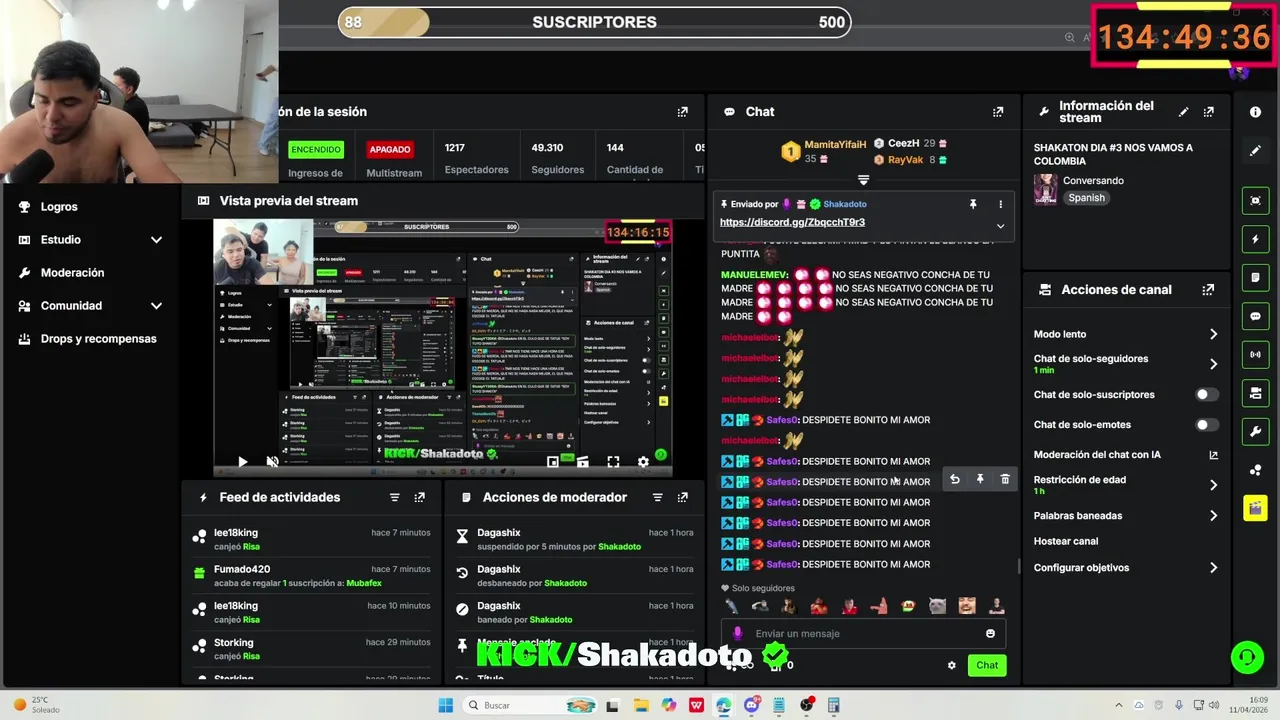This screenshot has height=720, width=1280.
Task: Open Mubafex username in activity feed
Action: [364, 583]
